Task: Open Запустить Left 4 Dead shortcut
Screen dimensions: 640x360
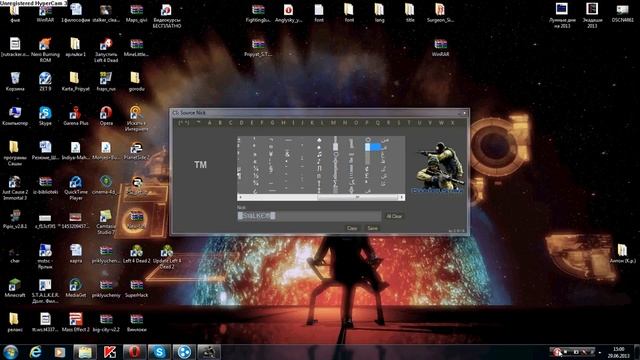Action: click(x=106, y=50)
